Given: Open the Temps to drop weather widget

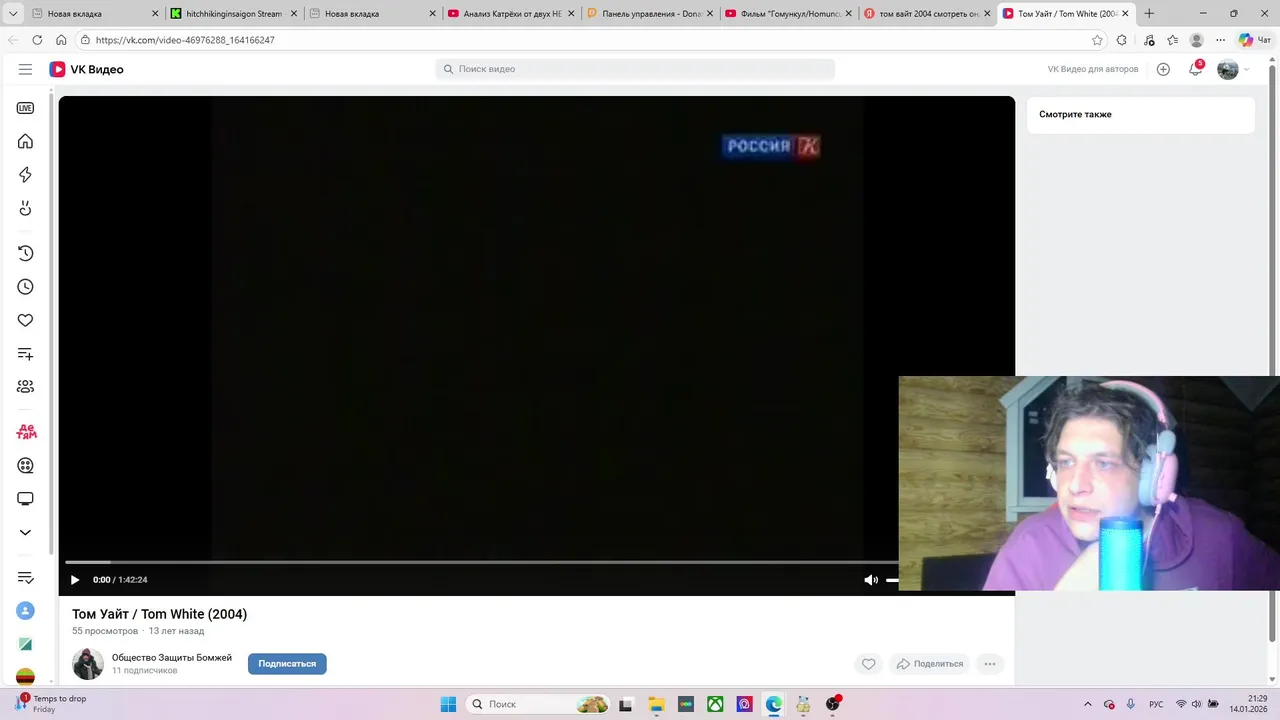Looking at the screenshot, I should [x=50, y=704].
